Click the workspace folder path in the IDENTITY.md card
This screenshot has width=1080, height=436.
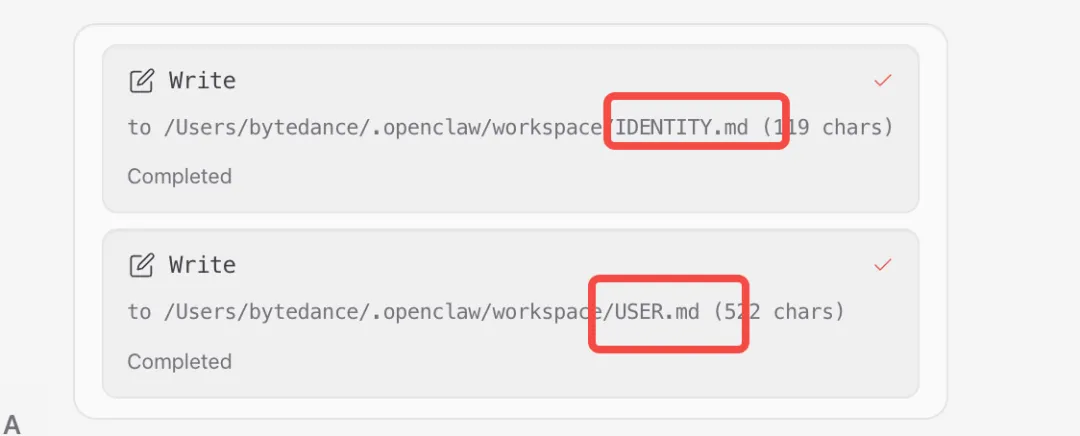click(548, 127)
